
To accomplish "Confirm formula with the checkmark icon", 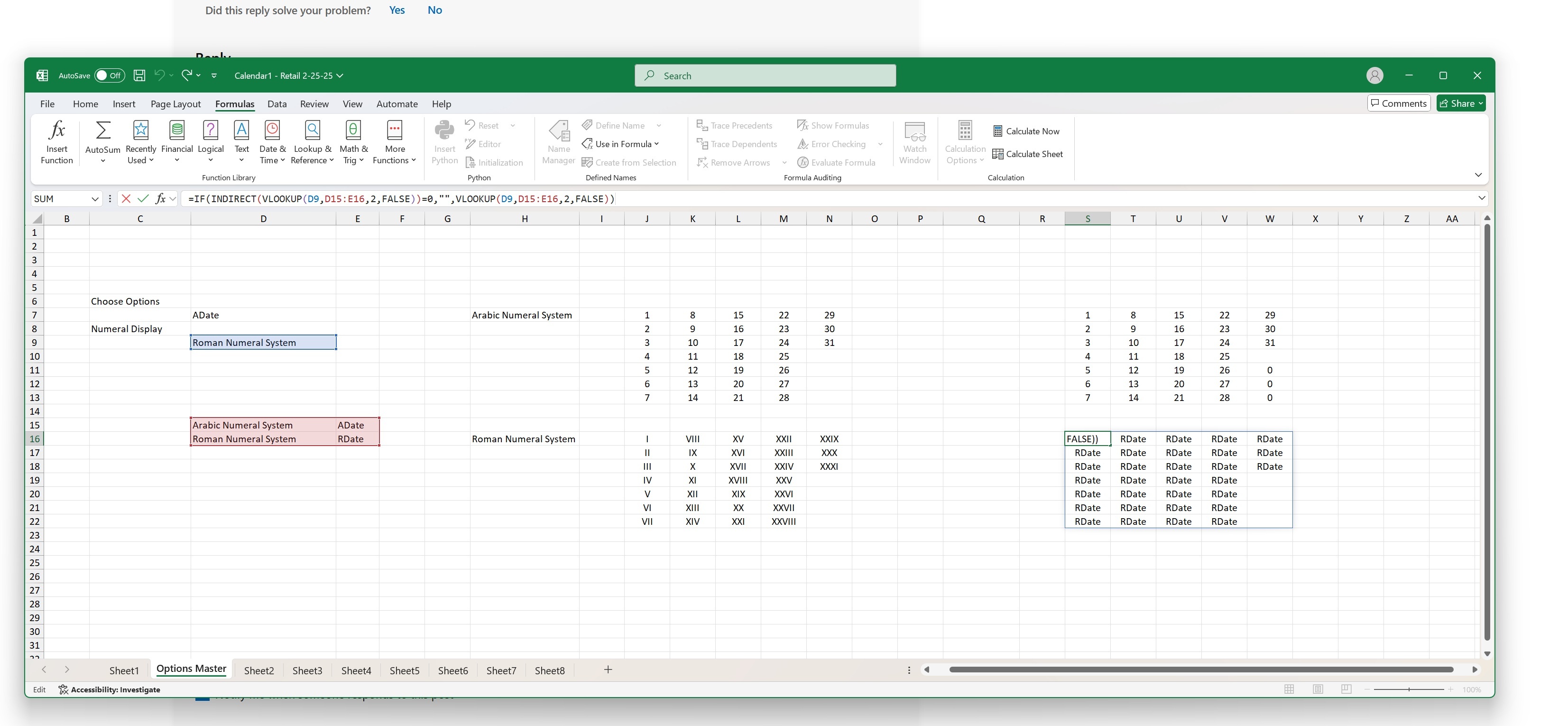I will [143, 198].
